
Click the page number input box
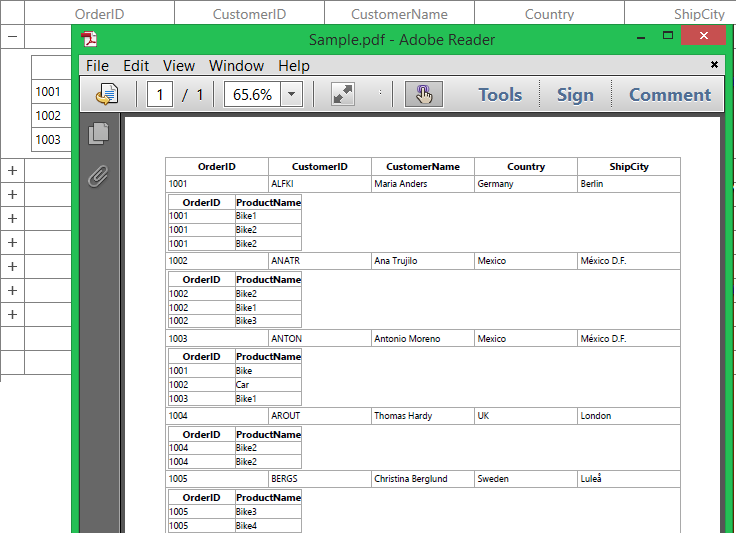pyautogui.click(x=160, y=94)
